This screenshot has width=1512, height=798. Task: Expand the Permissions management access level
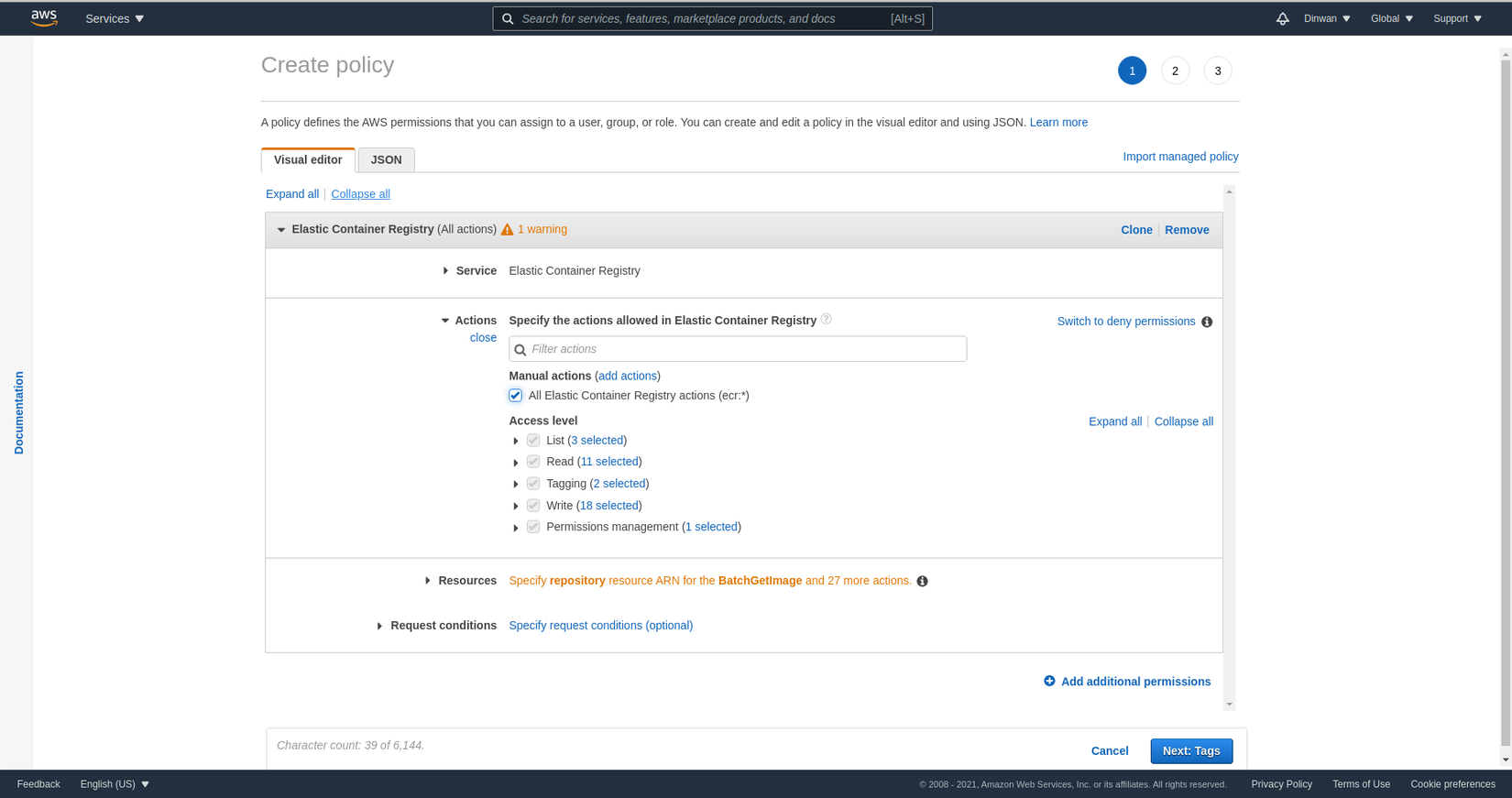click(x=516, y=528)
